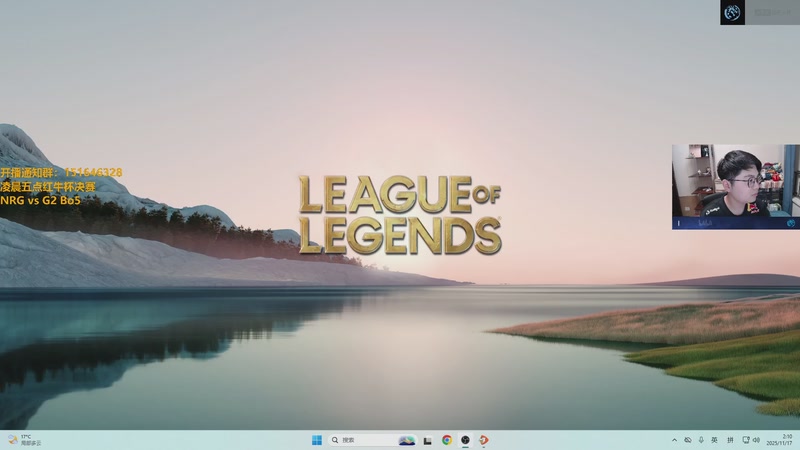
Task: Open the Windows Start menu
Action: click(x=317, y=440)
